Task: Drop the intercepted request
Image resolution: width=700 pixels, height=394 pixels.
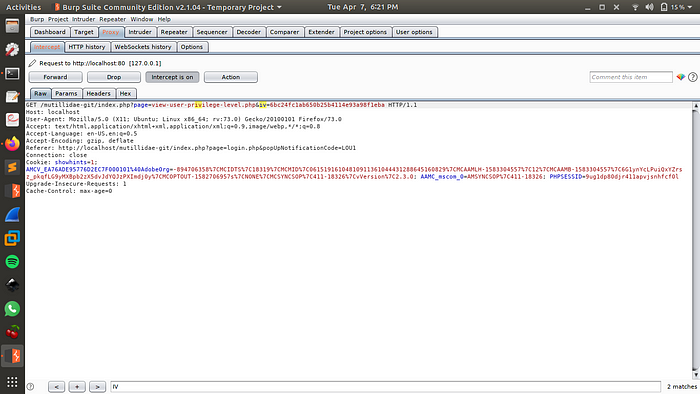Action: click(x=114, y=77)
